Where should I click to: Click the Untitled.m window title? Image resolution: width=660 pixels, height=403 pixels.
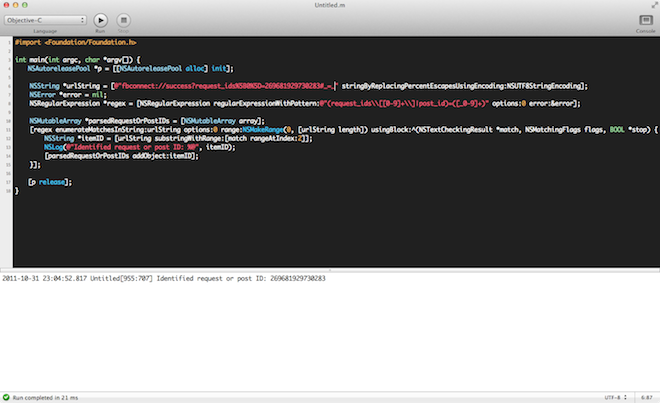(x=330, y=5)
